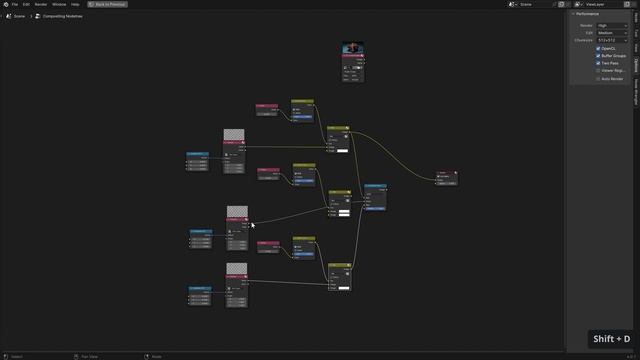
Task: Select the Composite output node on far right
Action: click(x=447, y=178)
